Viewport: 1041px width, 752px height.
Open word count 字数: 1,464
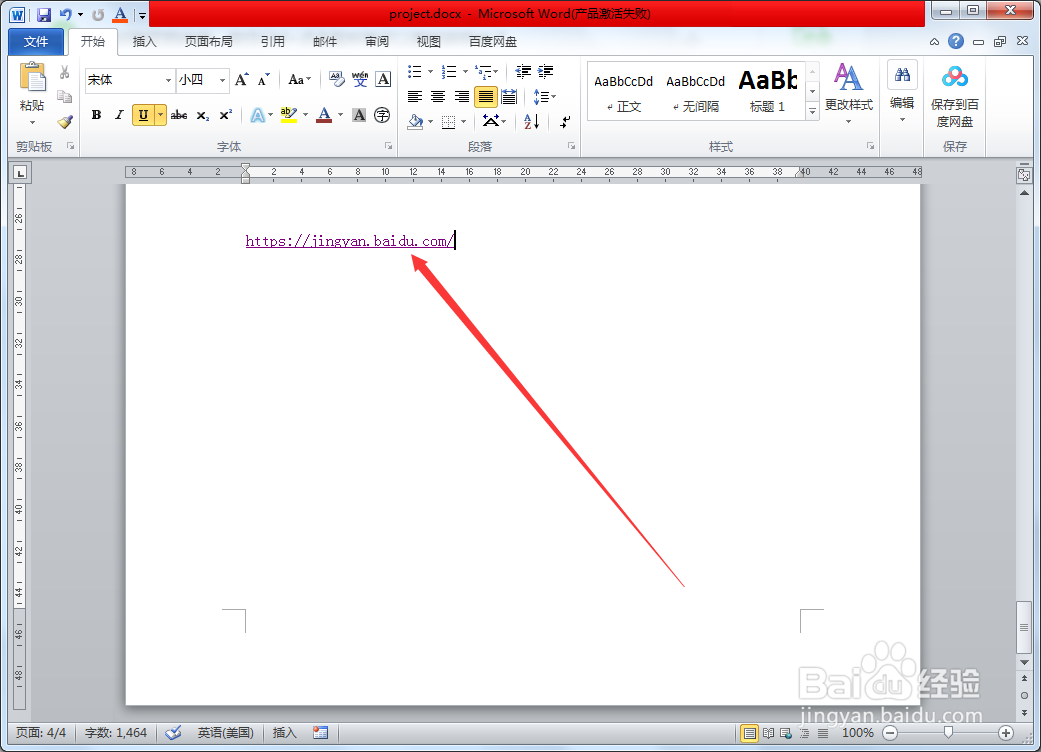point(116,733)
